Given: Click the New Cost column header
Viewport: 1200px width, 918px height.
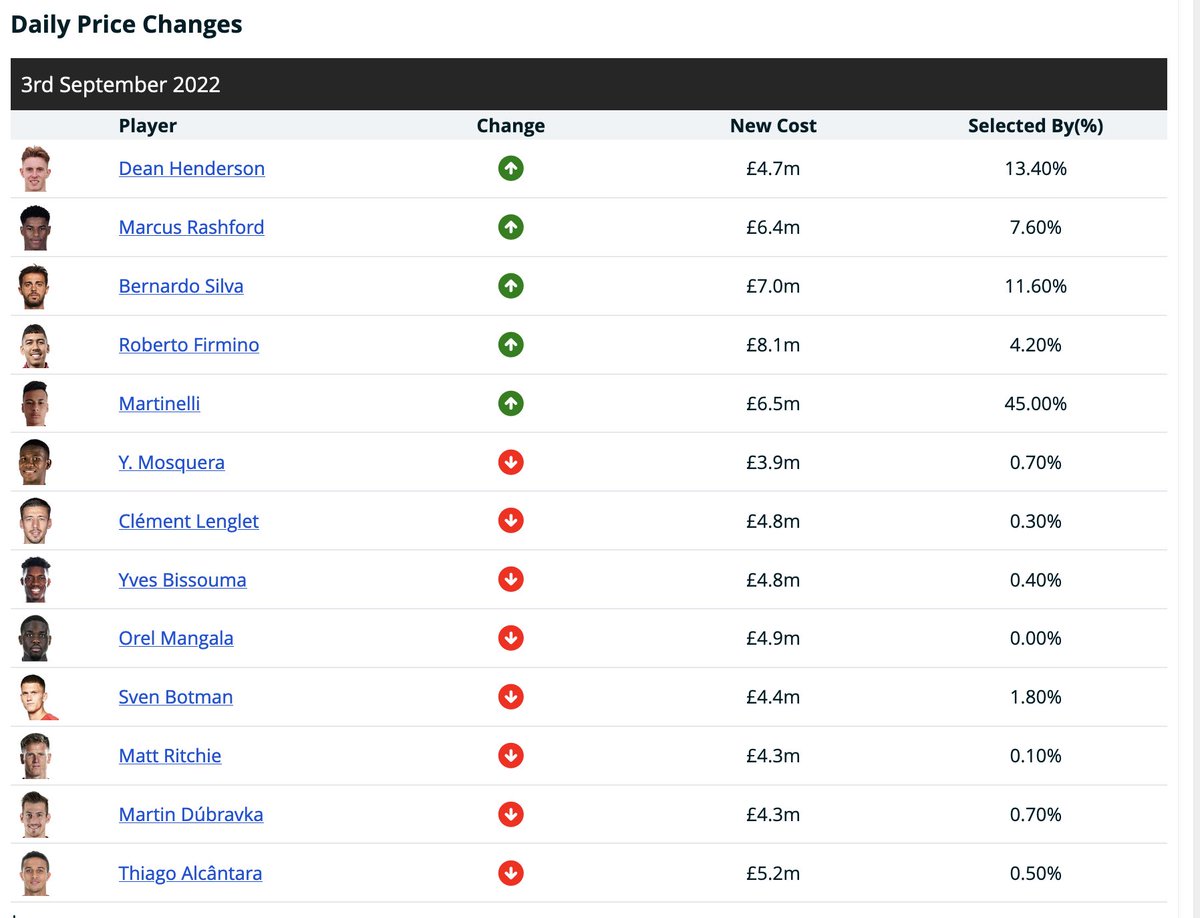Looking at the screenshot, I should [x=773, y=125].
